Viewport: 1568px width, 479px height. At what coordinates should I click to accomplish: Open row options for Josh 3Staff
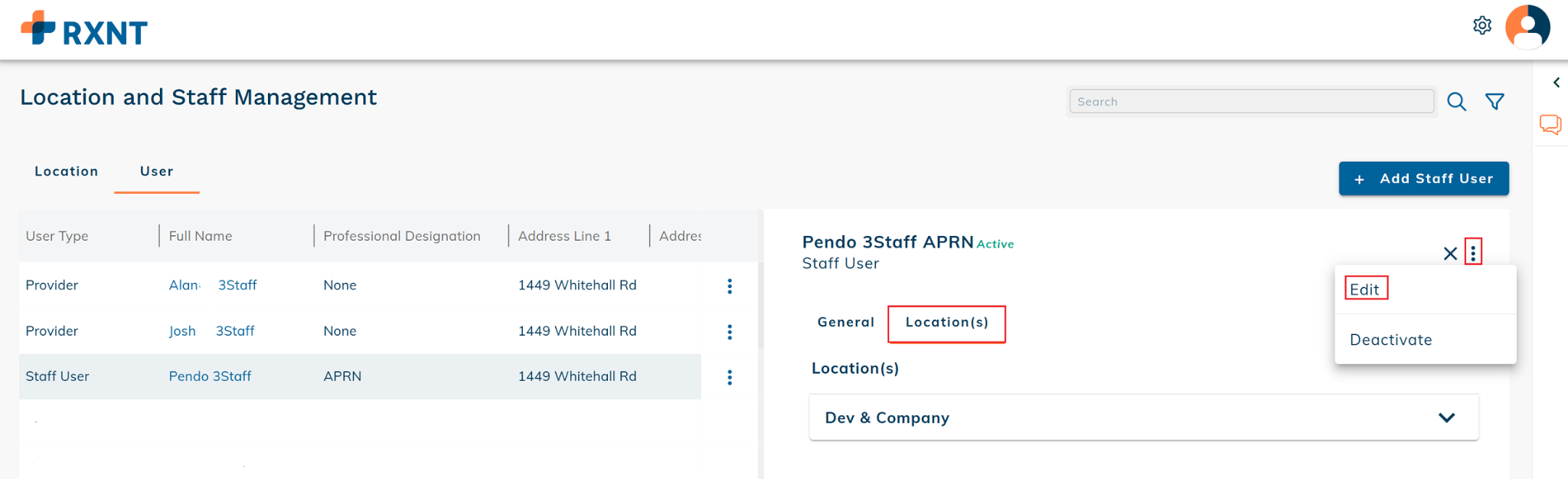(730, 332)
